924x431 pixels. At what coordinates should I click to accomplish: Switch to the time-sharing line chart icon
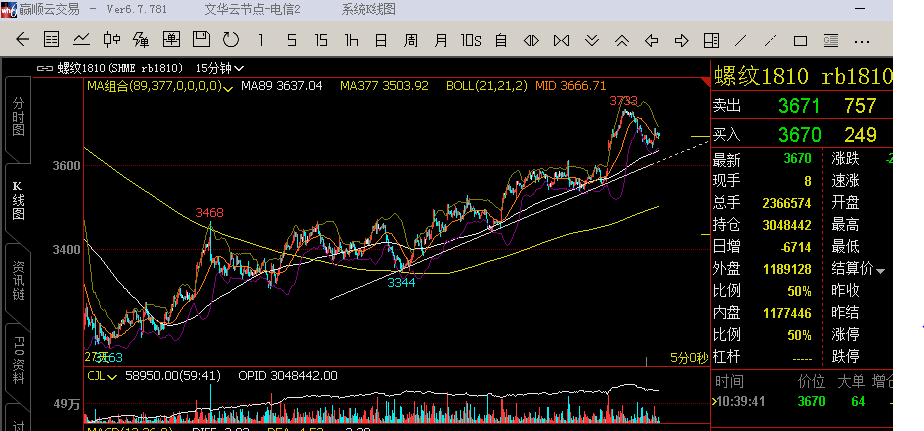pos(82,40)
